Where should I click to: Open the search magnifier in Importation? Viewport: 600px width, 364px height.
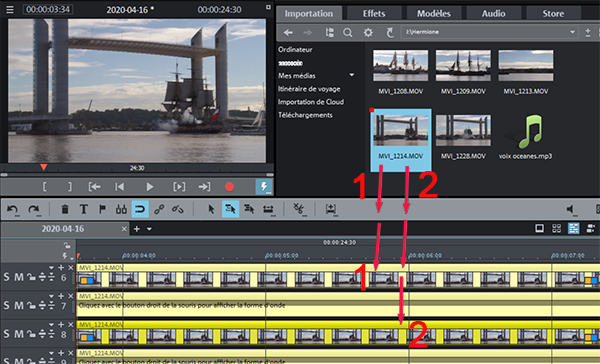pyautogui.click(x=347, y=33)
